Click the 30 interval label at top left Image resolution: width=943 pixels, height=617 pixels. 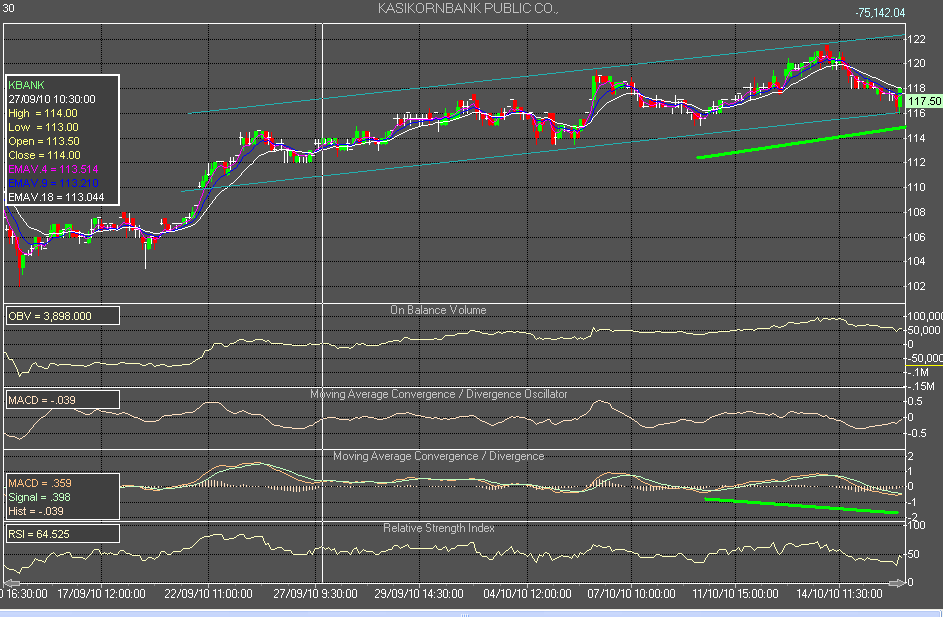tap(8, 8)
